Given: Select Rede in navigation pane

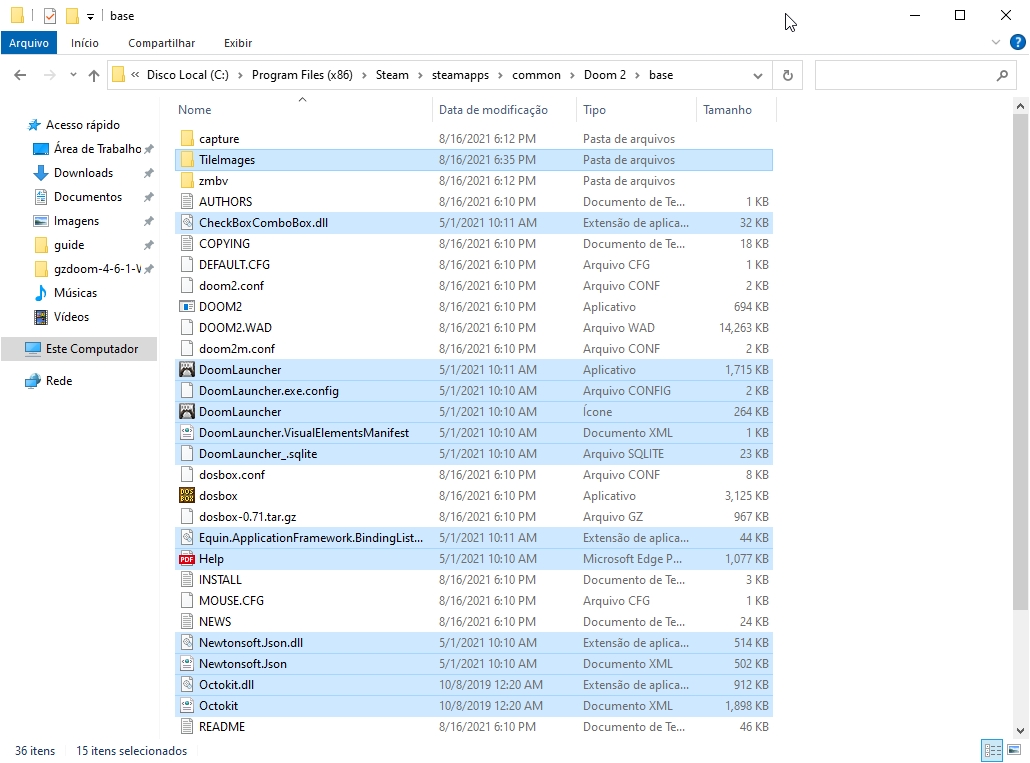Looking at the screenshot, I should pos(58,381).
